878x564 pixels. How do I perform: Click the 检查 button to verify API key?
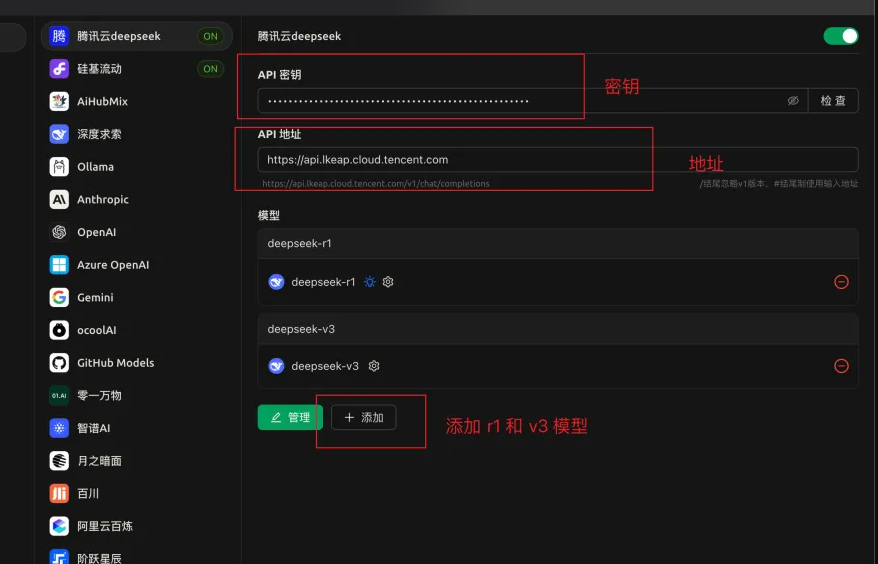coord(833,101)
